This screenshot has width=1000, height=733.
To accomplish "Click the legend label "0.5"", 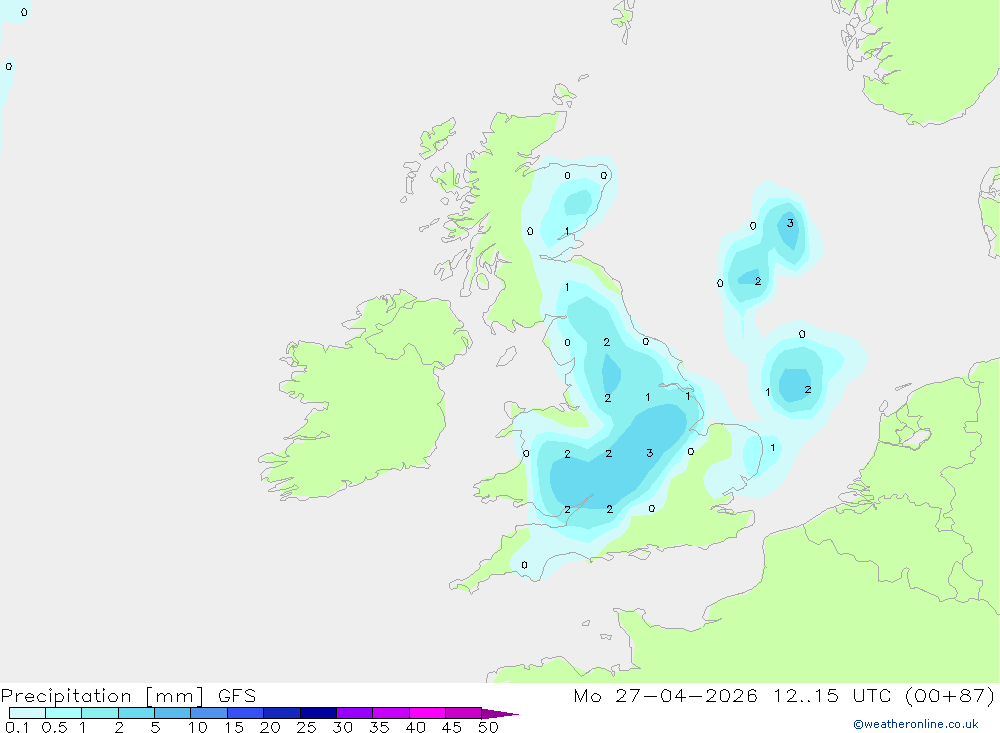I will (54, 727).
